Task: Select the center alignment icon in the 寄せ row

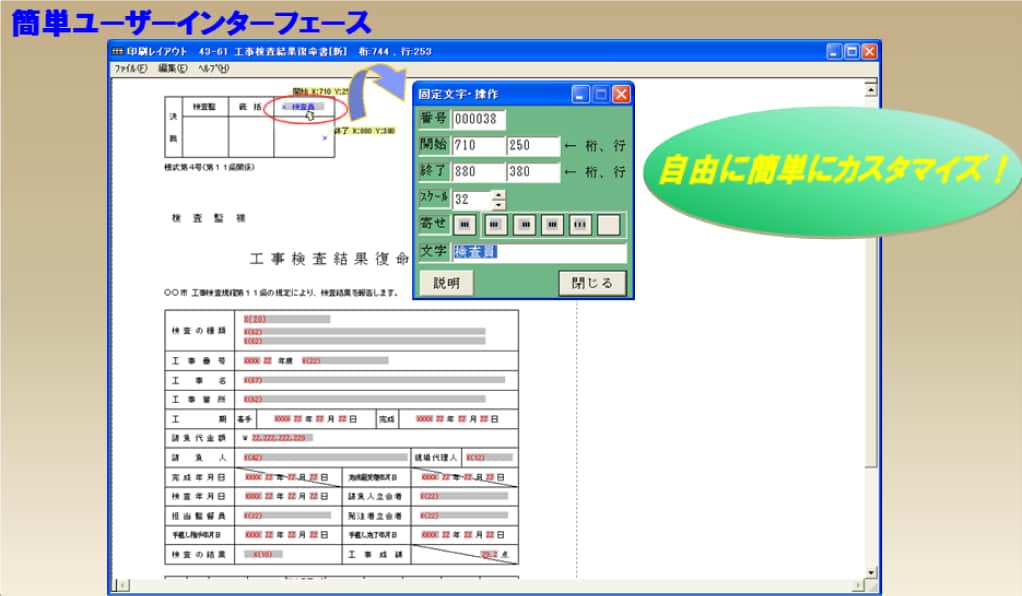Action: (x=524, y=222)
